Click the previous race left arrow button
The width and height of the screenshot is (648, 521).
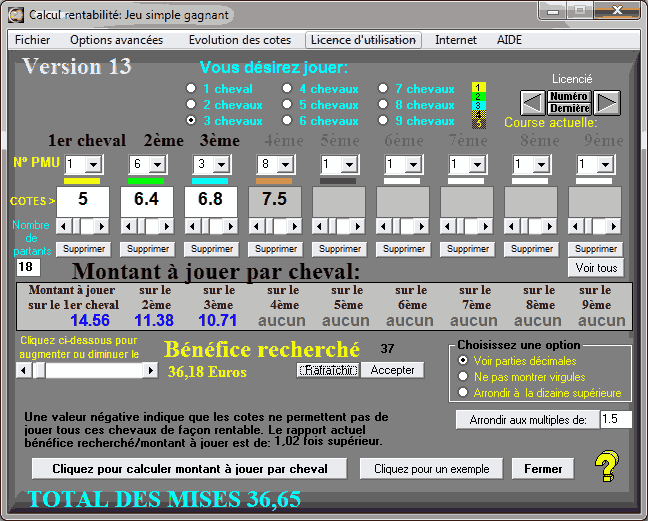tap(532, 102)
